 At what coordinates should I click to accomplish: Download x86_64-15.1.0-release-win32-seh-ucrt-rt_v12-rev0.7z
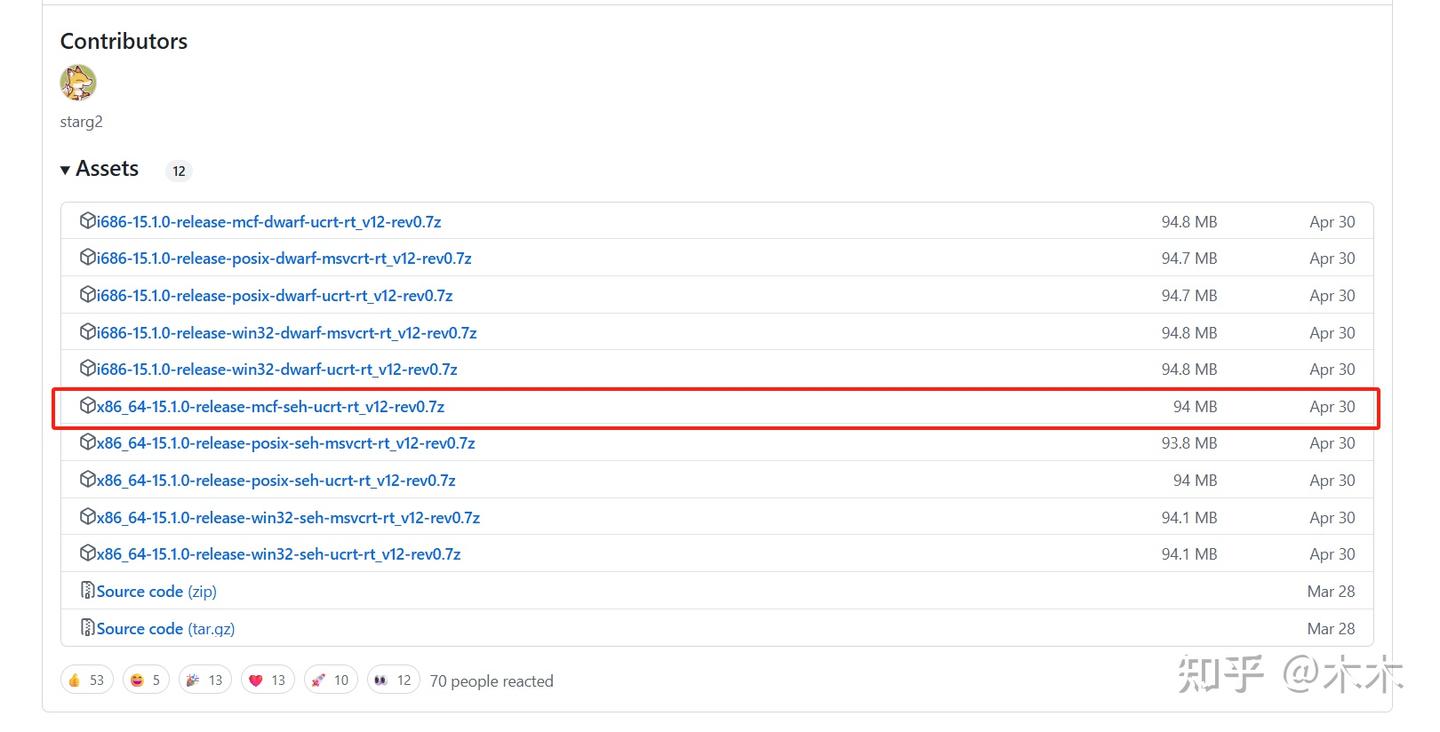point(279,554)
